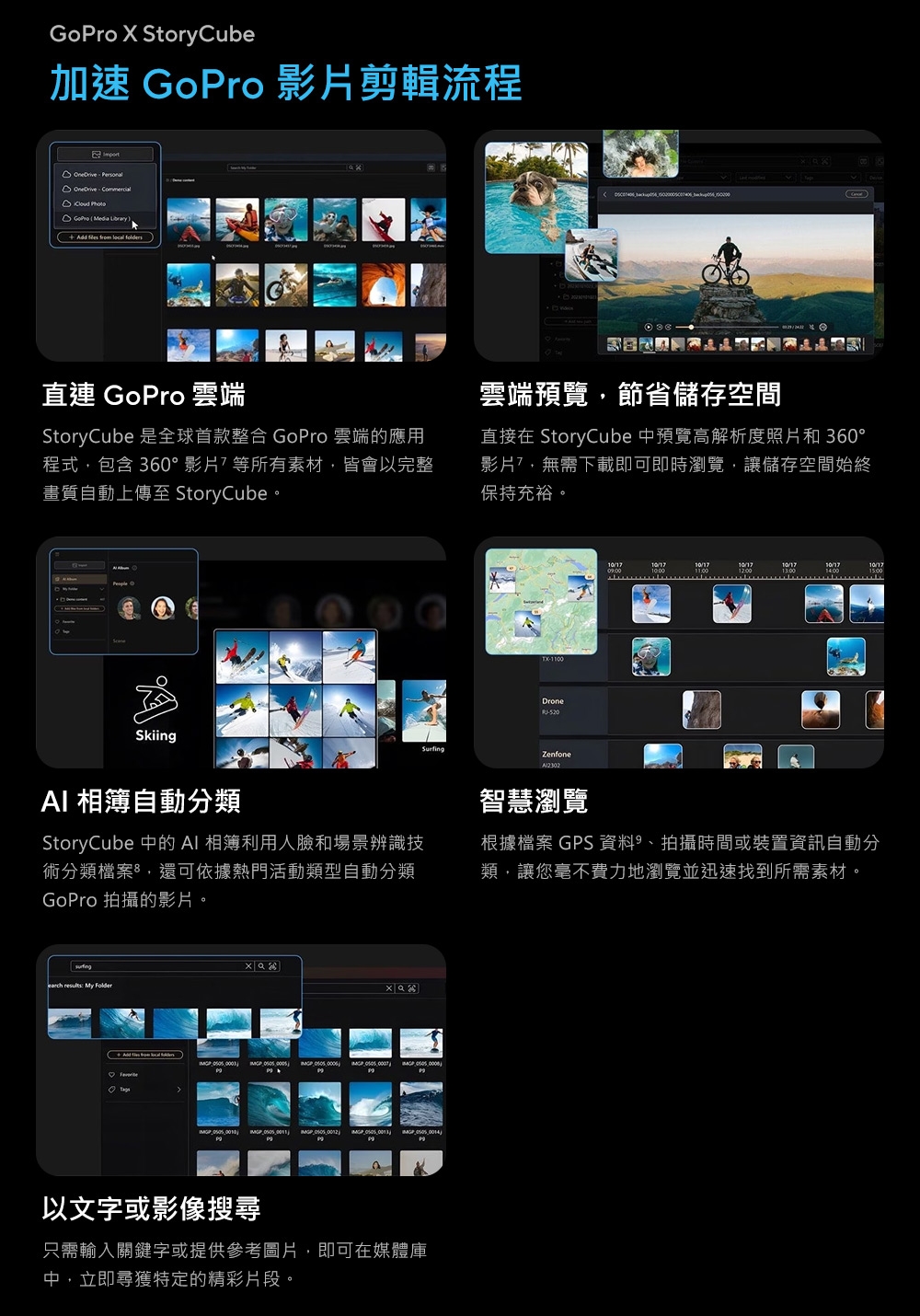920x1316 pixels.
Task: Click magnifier icon beside surfing search
Action: (261, 966)
